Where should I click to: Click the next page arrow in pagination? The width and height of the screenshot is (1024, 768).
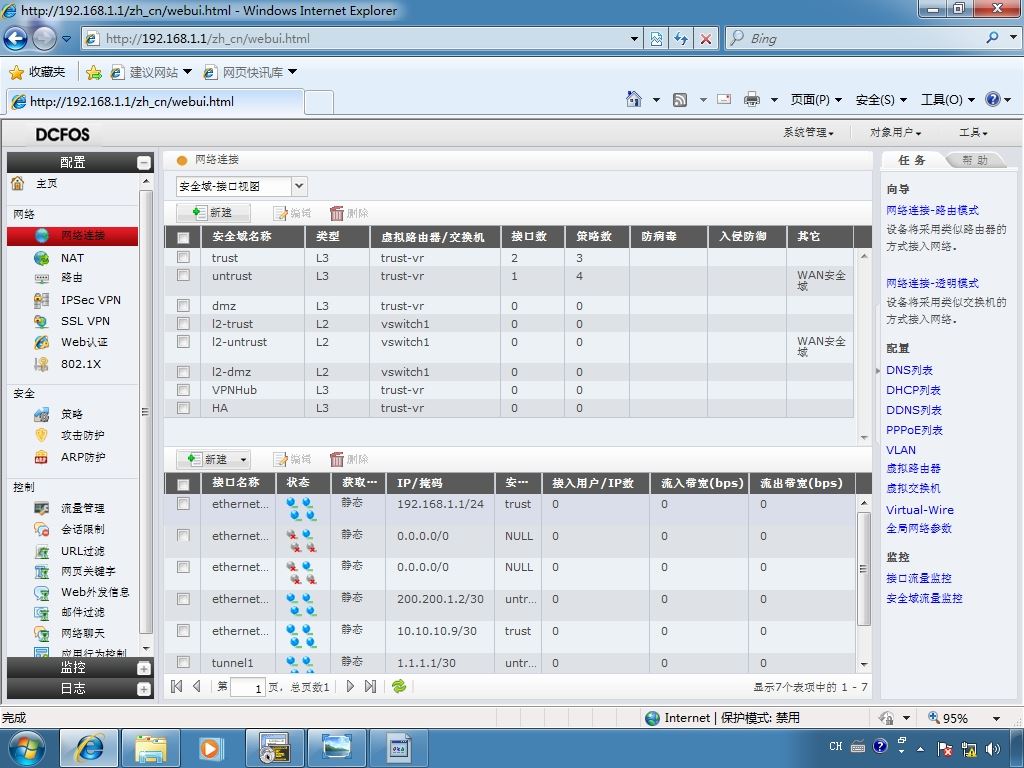click(x=351, y=686)
